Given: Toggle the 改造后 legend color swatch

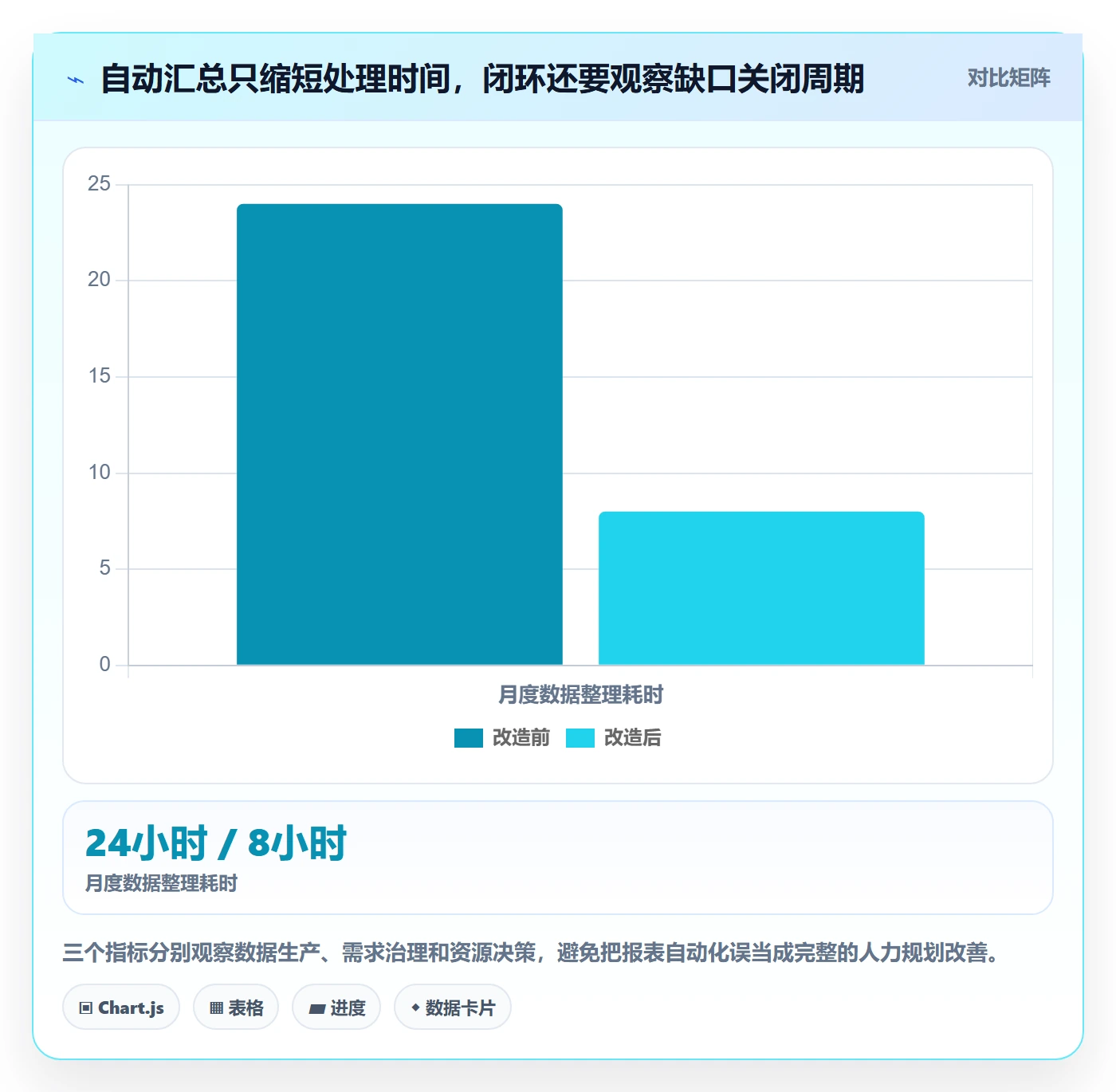Looking at the screenshot, I should (x=580, y=738).
